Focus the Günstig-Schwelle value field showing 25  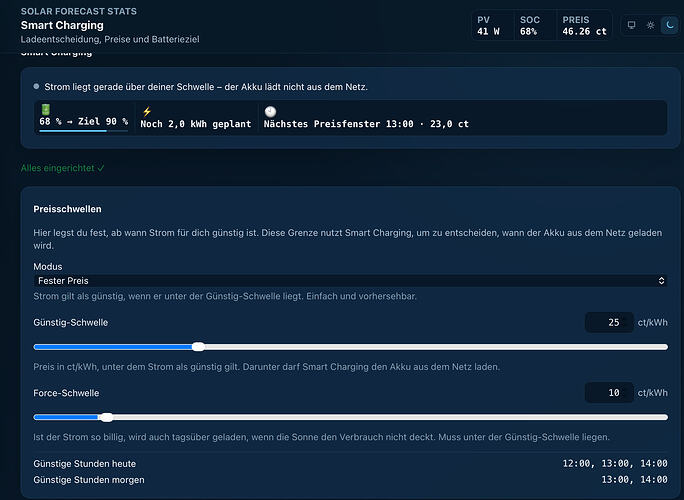[609, 322]
